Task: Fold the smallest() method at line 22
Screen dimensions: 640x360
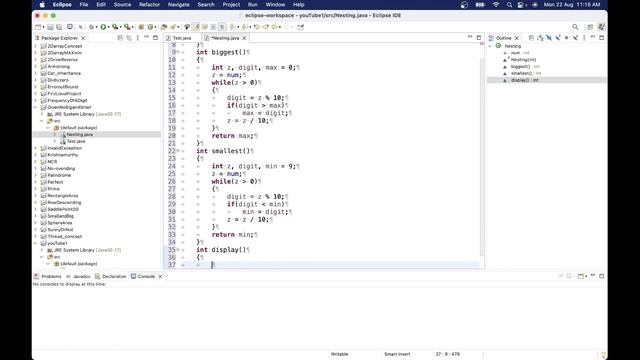Action: (178, 151)
